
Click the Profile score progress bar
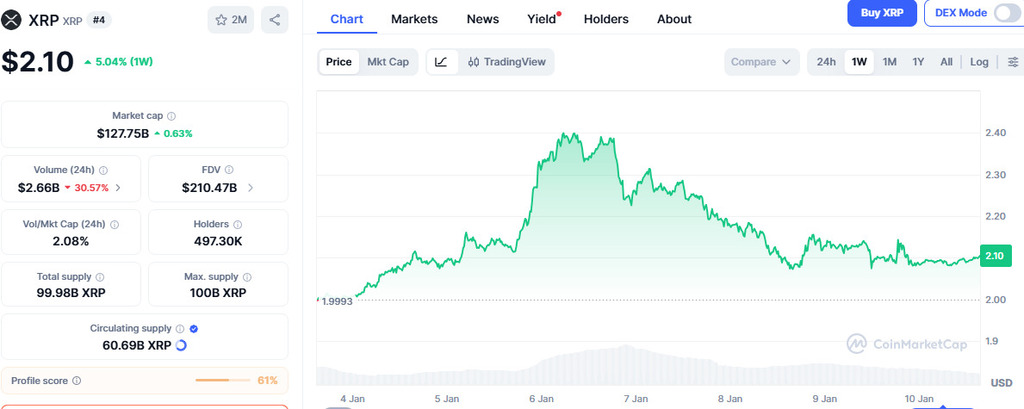(x=222, y=381)
